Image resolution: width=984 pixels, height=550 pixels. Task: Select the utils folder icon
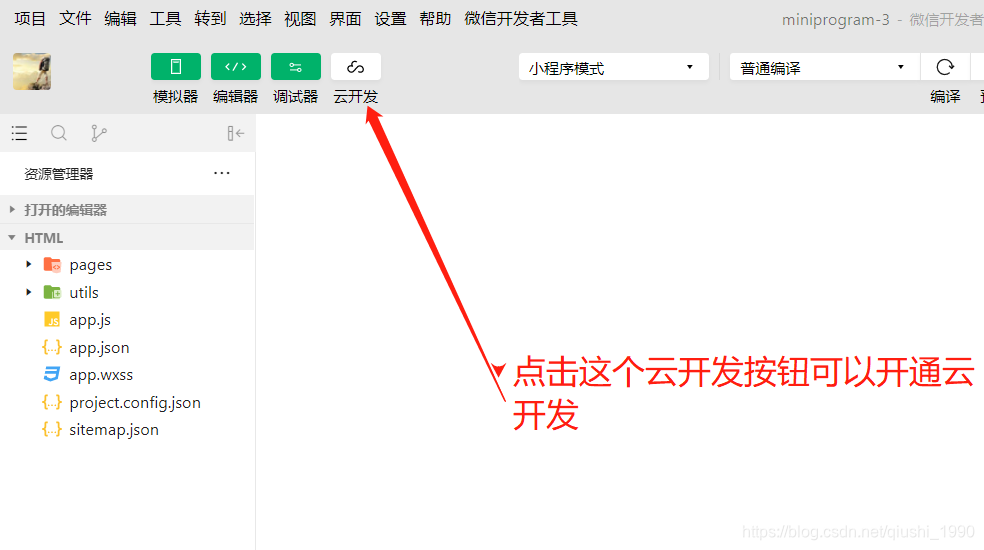52,292
